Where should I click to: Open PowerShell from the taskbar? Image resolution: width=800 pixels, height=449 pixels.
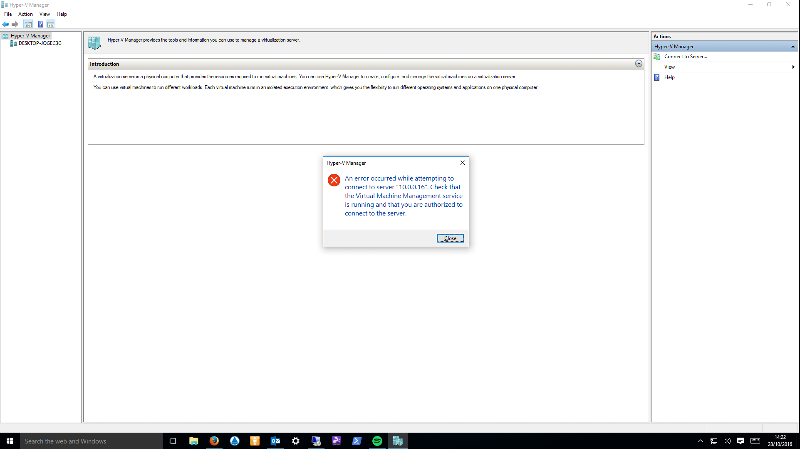tap(357, 441)
